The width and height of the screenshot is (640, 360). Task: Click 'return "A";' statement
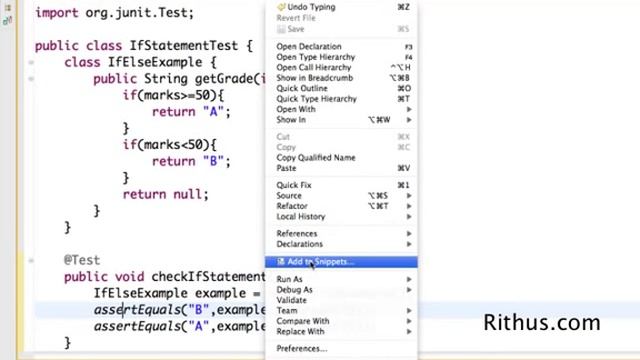191,112
